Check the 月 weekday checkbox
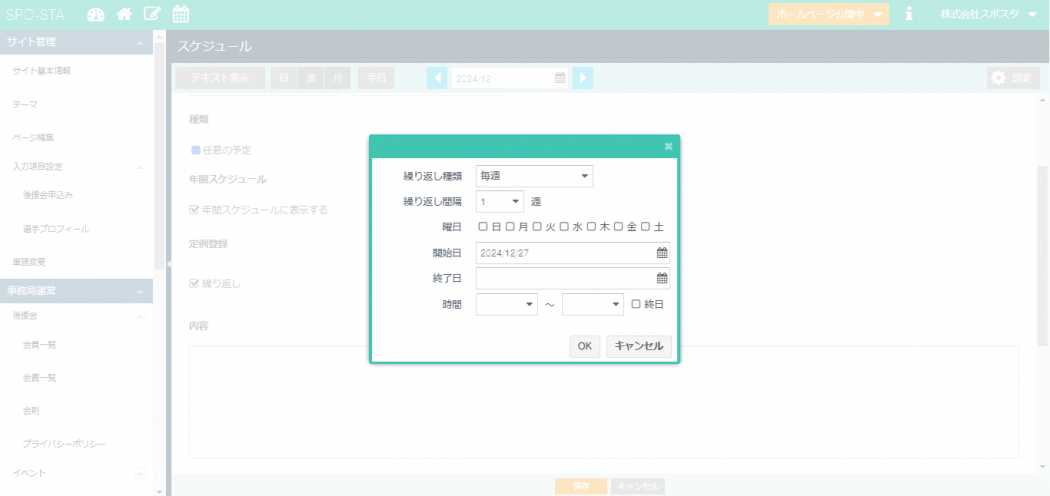Image resolution: width=1050 pixels, height=496 pixels. pyautogui.click(x=510, y=227)
